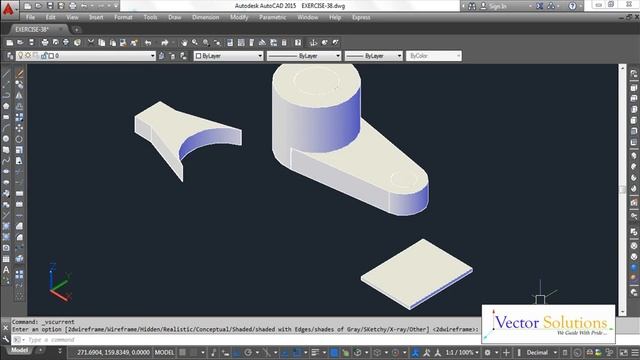
Task: Click the Sign In button
Action: click(x=494, y=6)
